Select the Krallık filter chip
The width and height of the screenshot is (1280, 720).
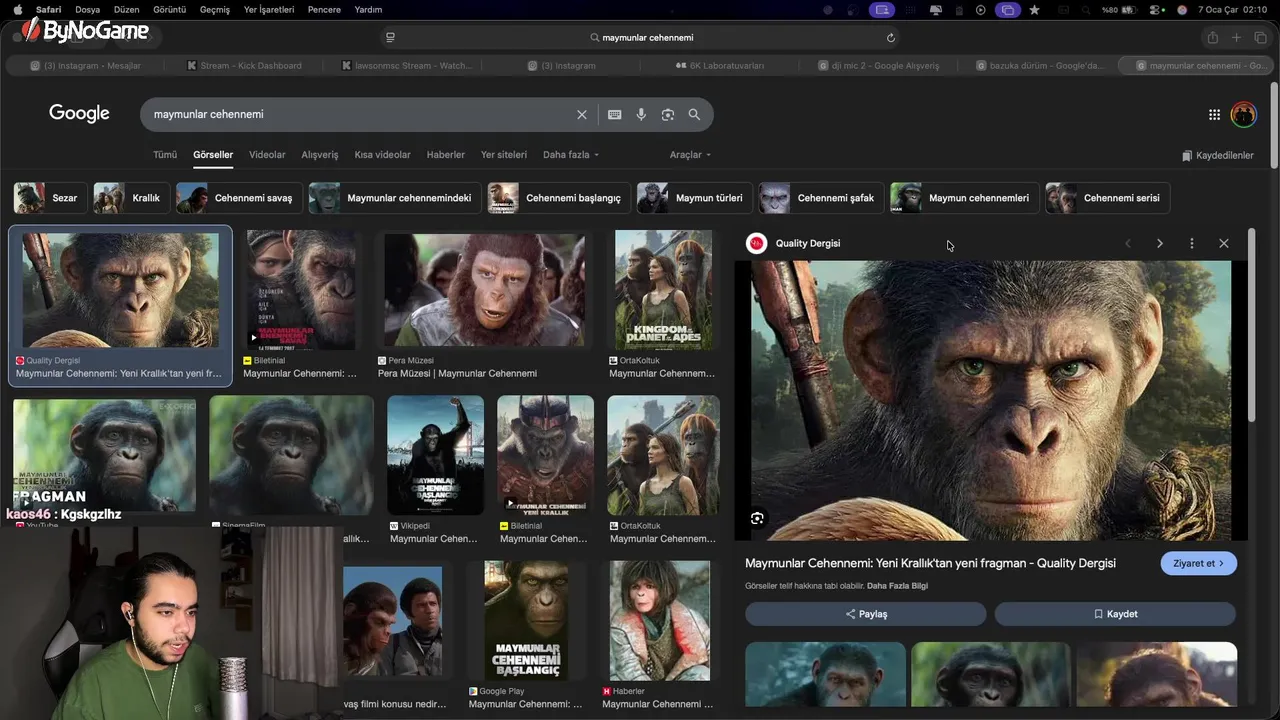click(130, 198)
